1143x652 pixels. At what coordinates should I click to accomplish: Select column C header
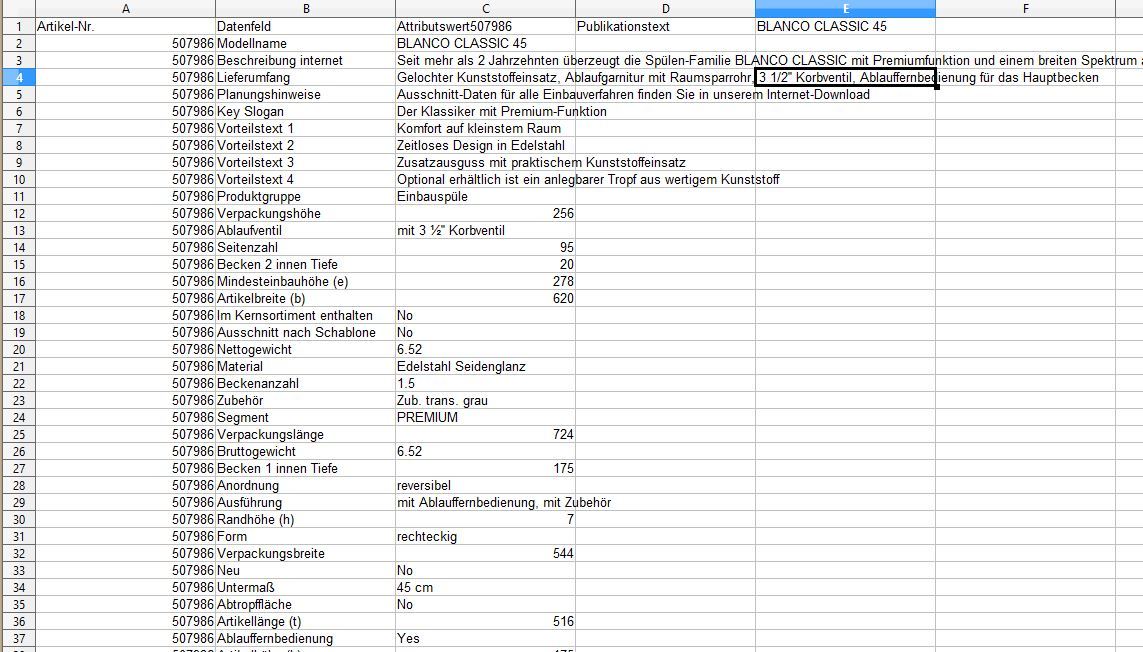[x=485, y=9]
